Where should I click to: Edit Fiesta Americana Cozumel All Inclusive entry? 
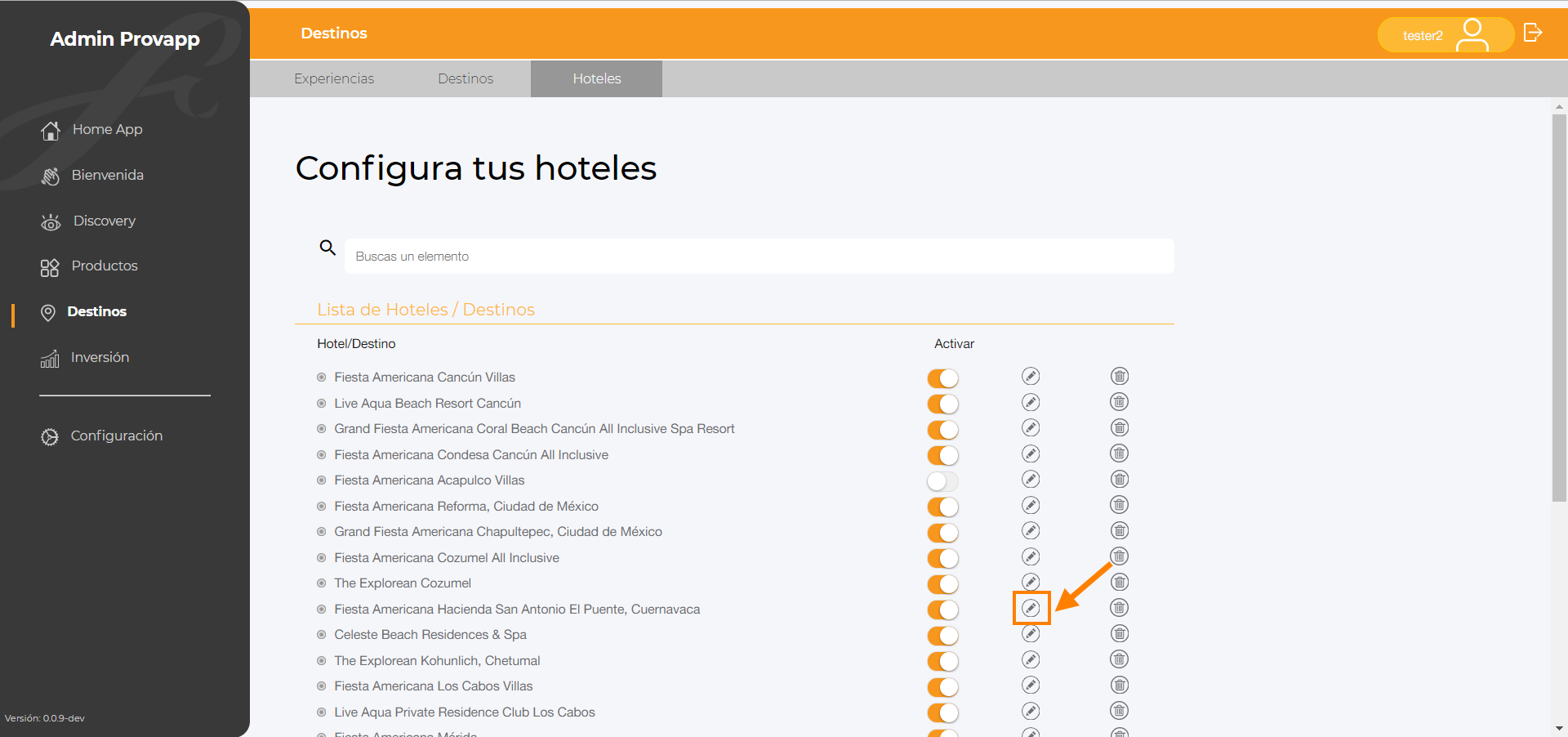coord(1031,556)
